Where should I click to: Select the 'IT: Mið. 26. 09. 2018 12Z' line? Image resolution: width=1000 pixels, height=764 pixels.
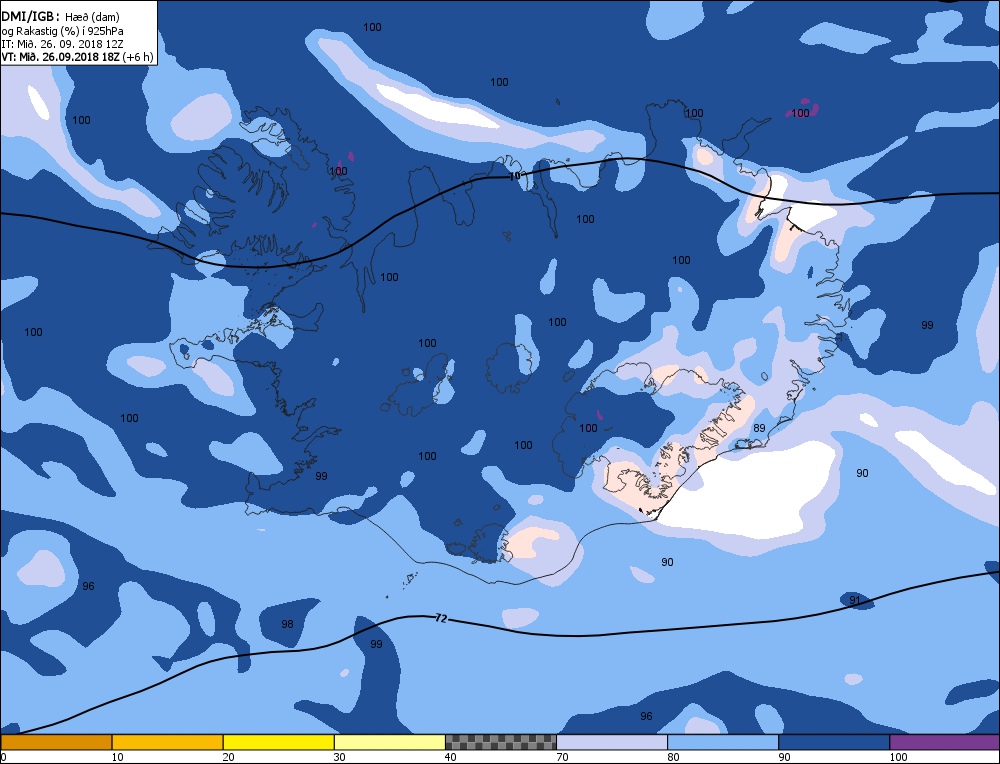(62, 44)
